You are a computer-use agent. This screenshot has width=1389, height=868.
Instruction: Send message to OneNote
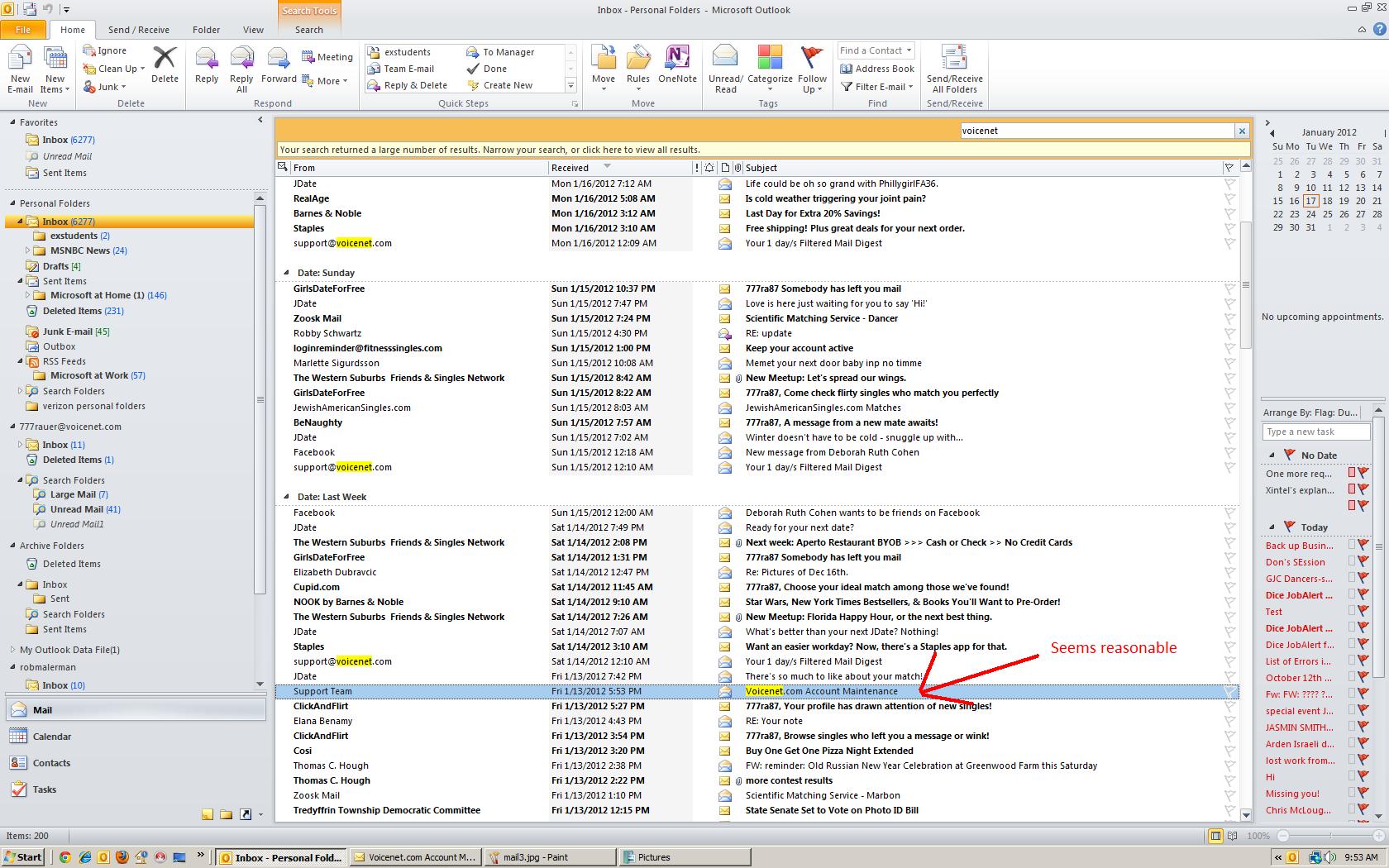coord(677,65)
